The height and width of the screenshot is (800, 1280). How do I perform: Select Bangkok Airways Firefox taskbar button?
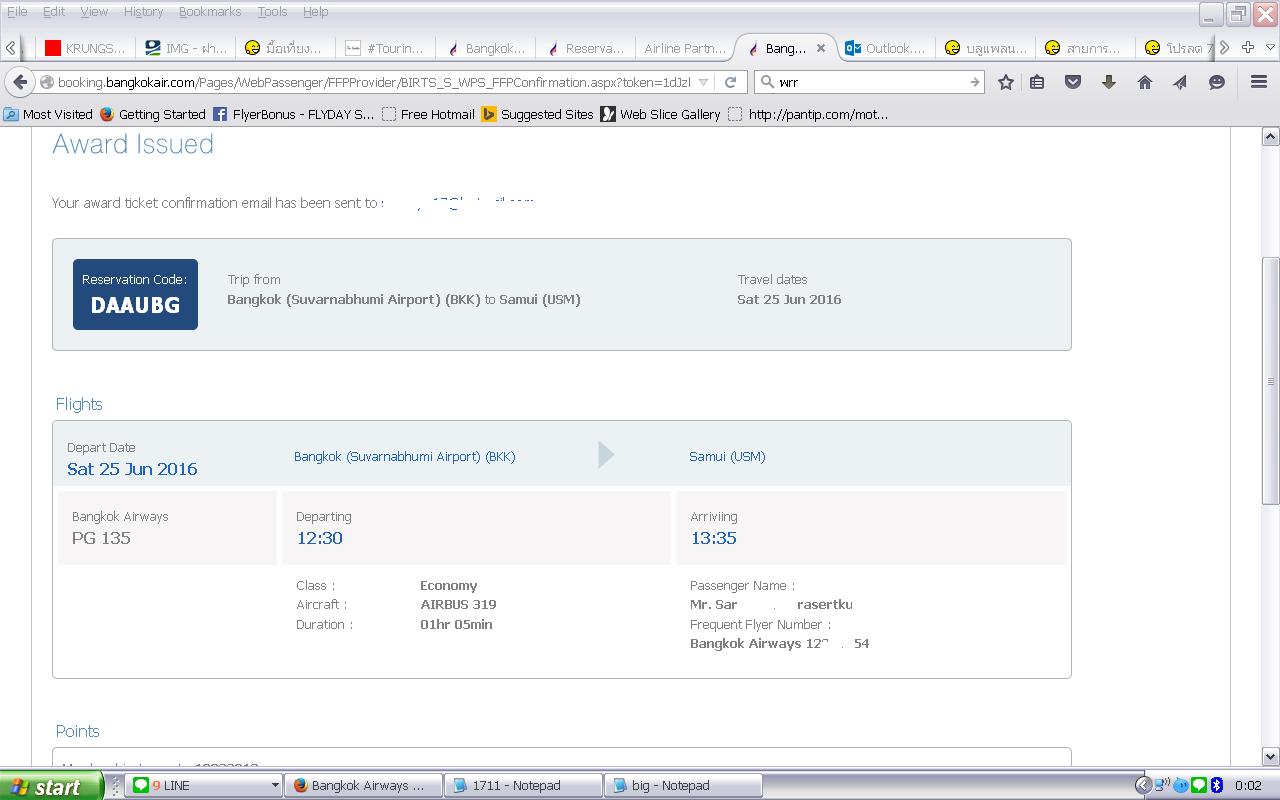364,785
